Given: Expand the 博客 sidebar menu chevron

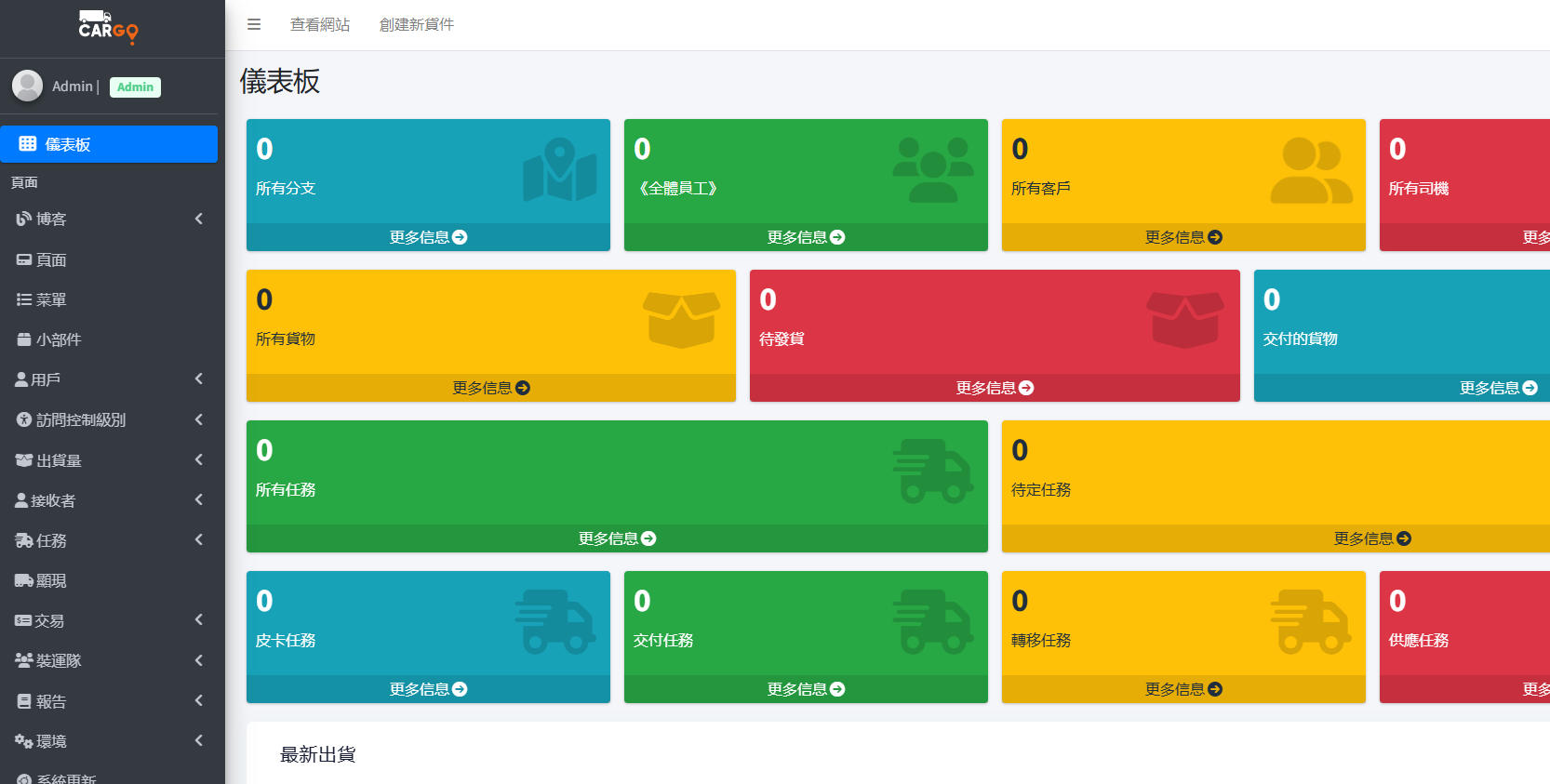Looking at the screenshot, I should coord(199,219).
